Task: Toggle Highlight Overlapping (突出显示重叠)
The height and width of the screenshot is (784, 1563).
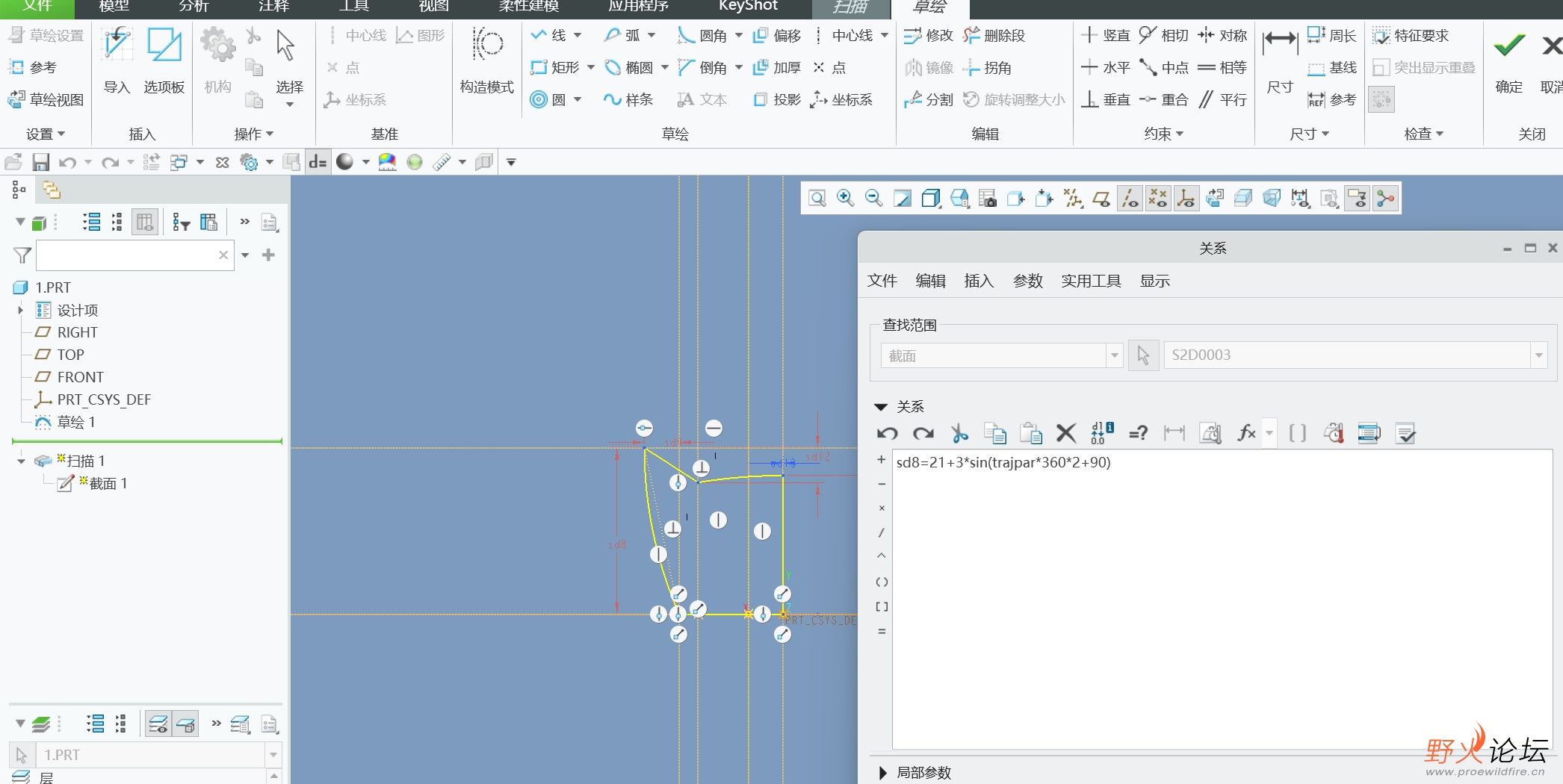Action: point(1424,67)
